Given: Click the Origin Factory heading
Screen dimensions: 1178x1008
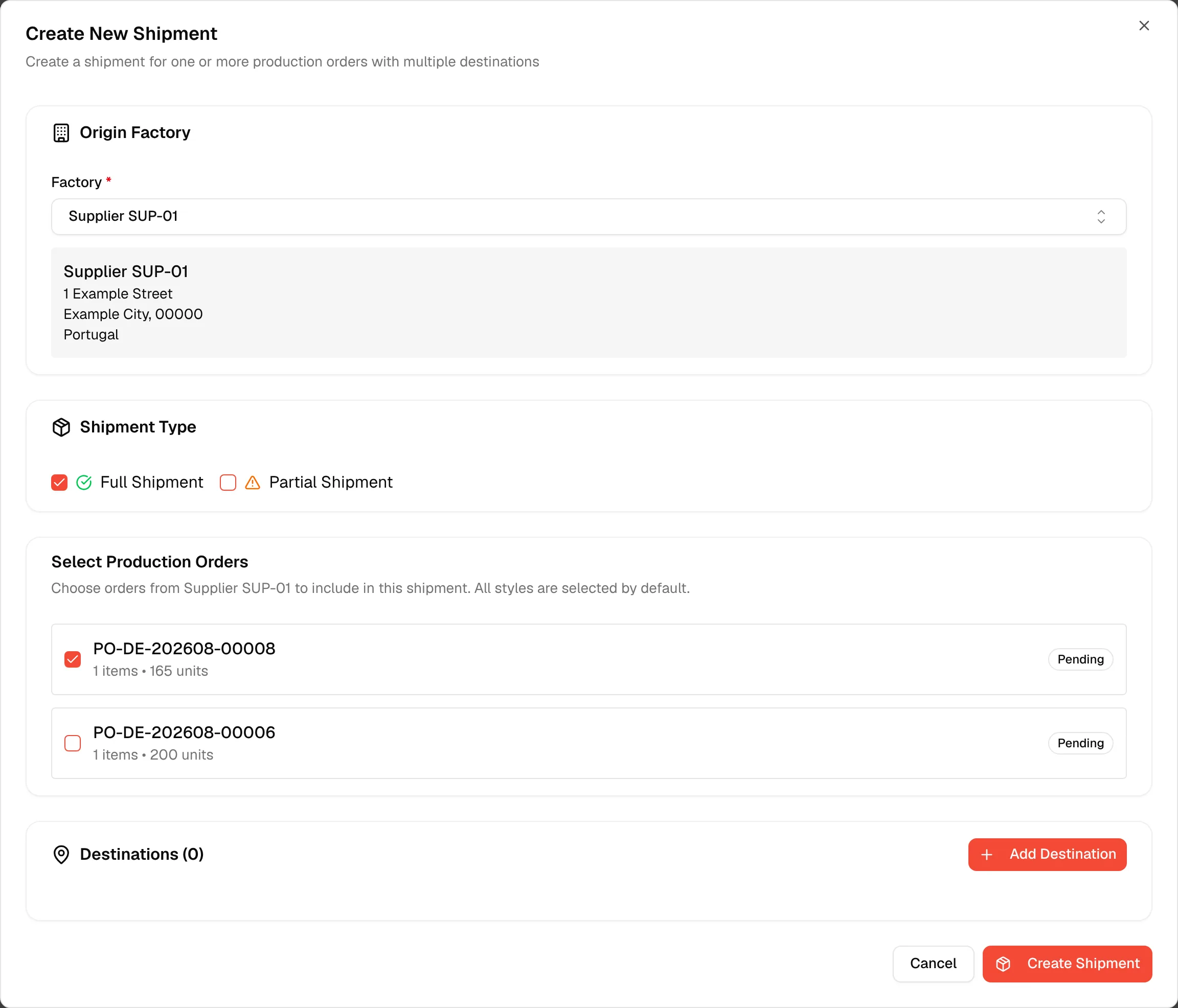Looking at the screenshot, I should 135,132.
